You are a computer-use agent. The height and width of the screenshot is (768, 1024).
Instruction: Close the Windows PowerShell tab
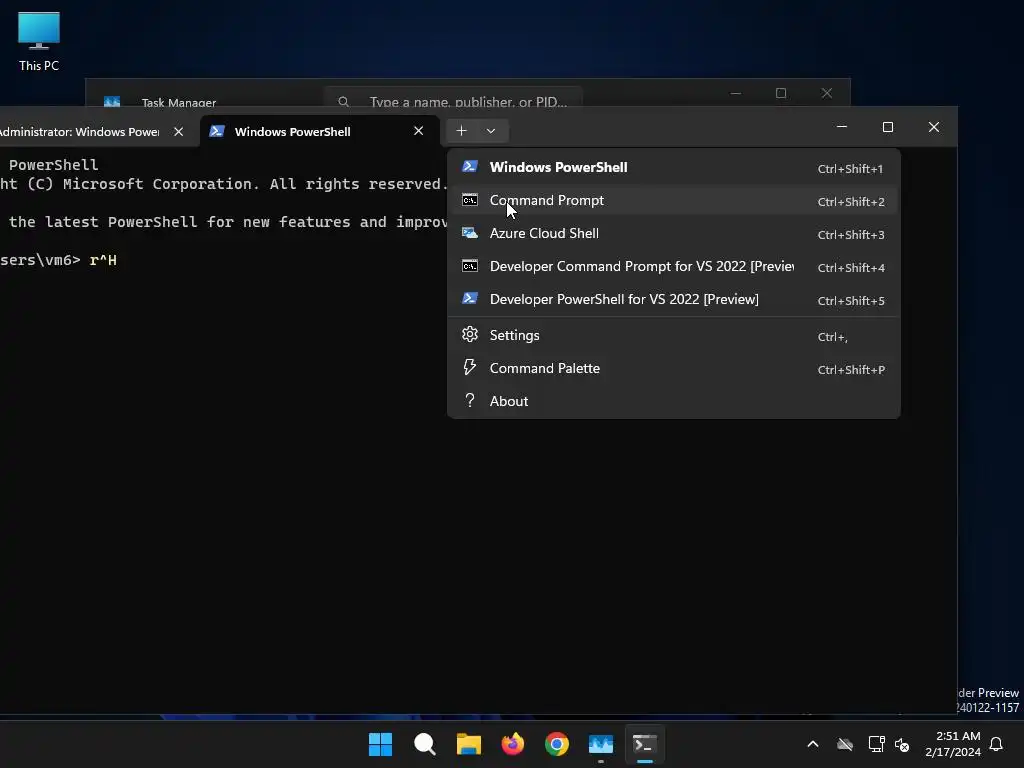(419, 131)
